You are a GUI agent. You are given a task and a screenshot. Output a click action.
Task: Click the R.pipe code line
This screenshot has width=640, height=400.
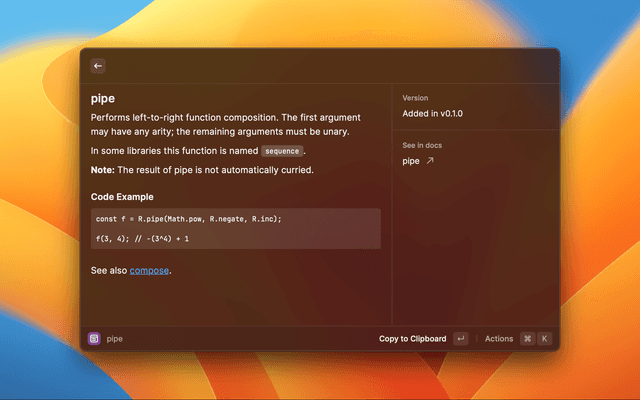tap(182, 219)
